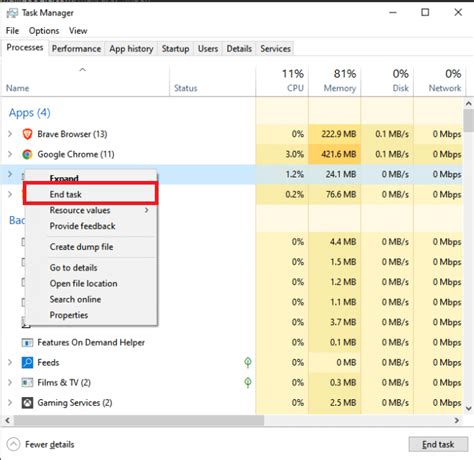Expand the Gaming Services process group
This screenshot has width=474, height=460.
pyautogui.click(x=10, y=403)
